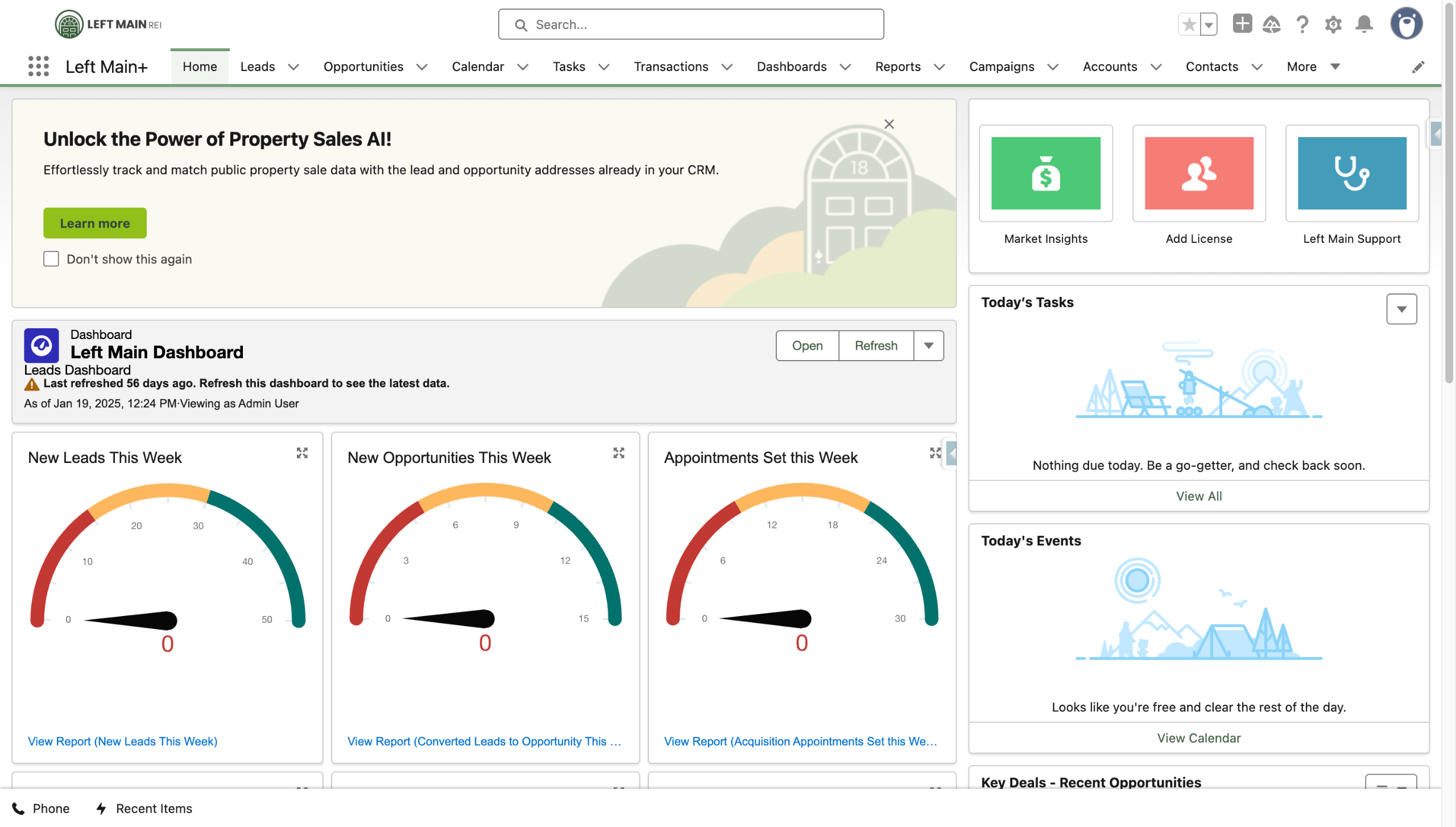Open the App Launcher grid icon

click(x=38, y=67)
